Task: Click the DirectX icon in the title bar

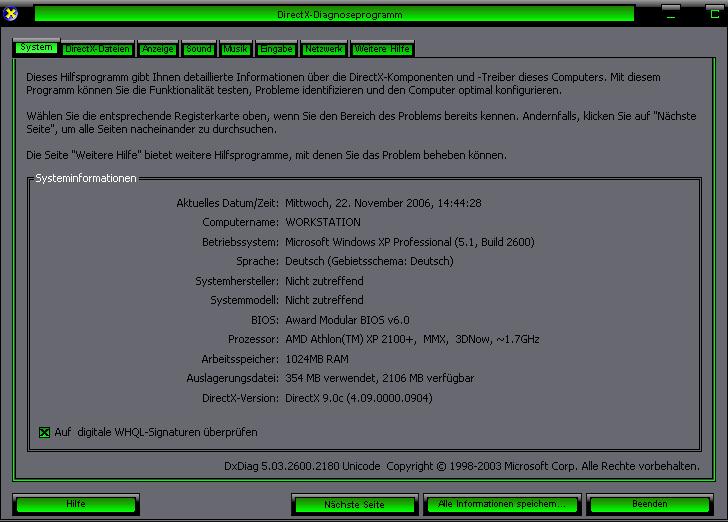Action: point(10,14)
